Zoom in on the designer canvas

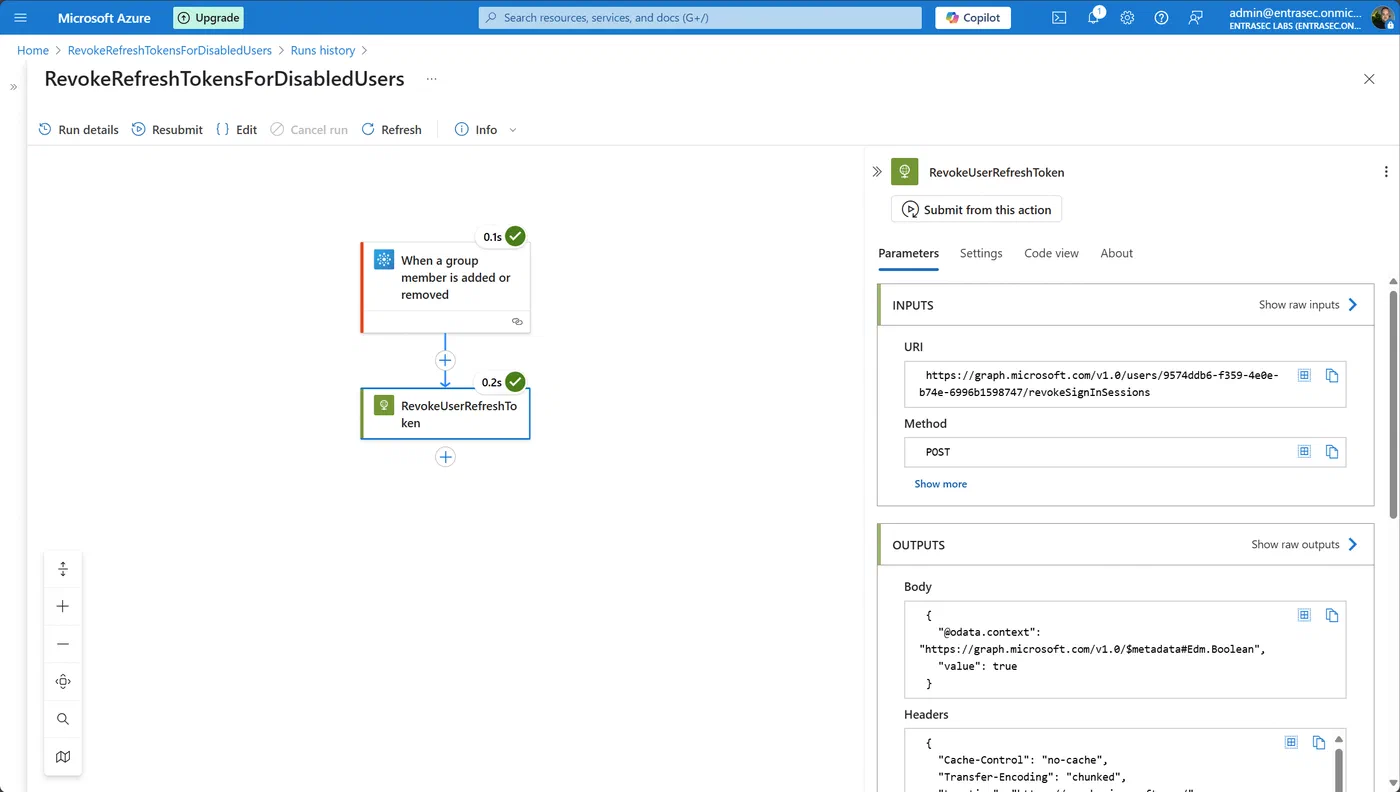tap(63, 606)
